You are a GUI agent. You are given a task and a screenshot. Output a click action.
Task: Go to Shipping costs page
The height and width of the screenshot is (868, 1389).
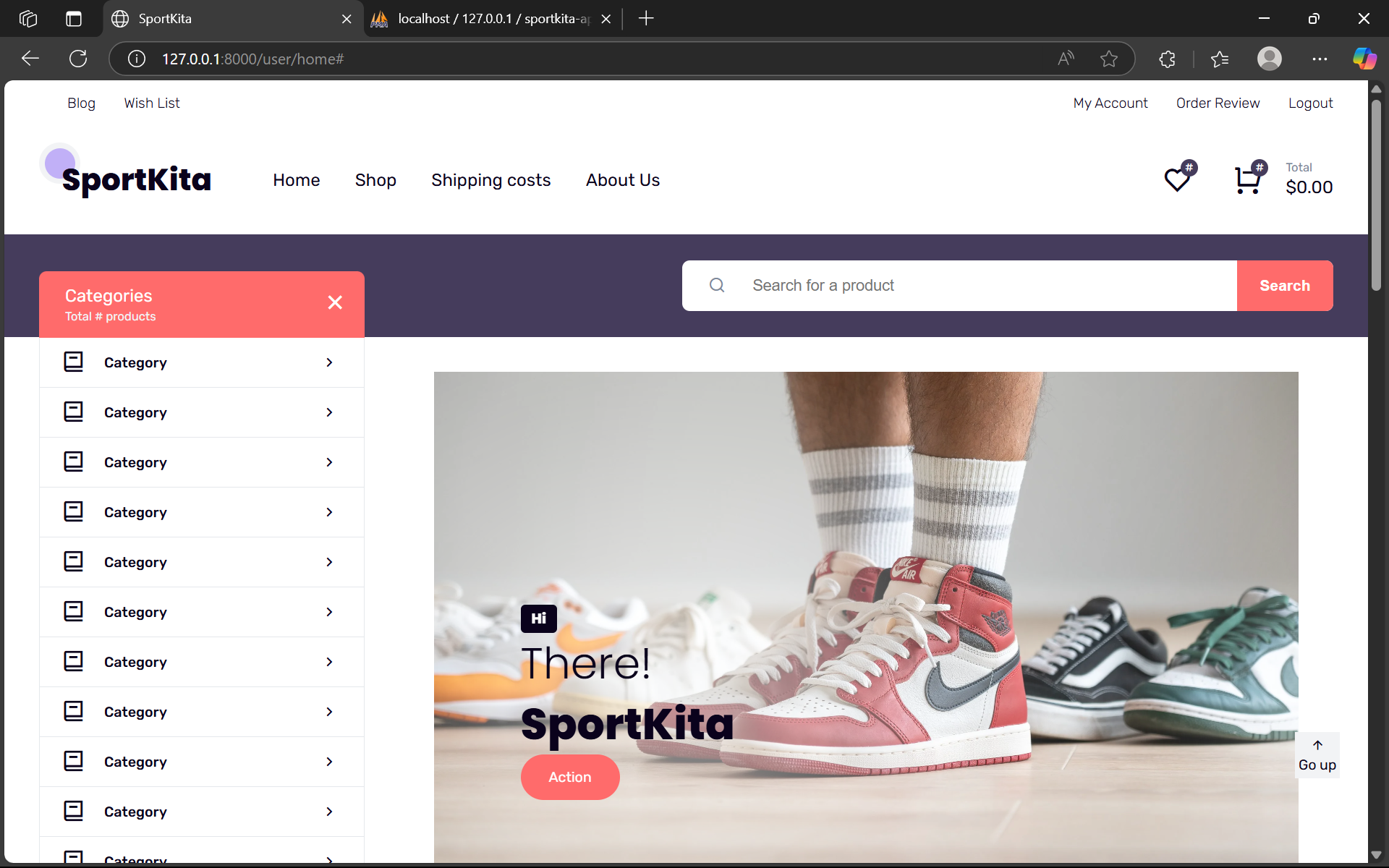pos(490,180)
